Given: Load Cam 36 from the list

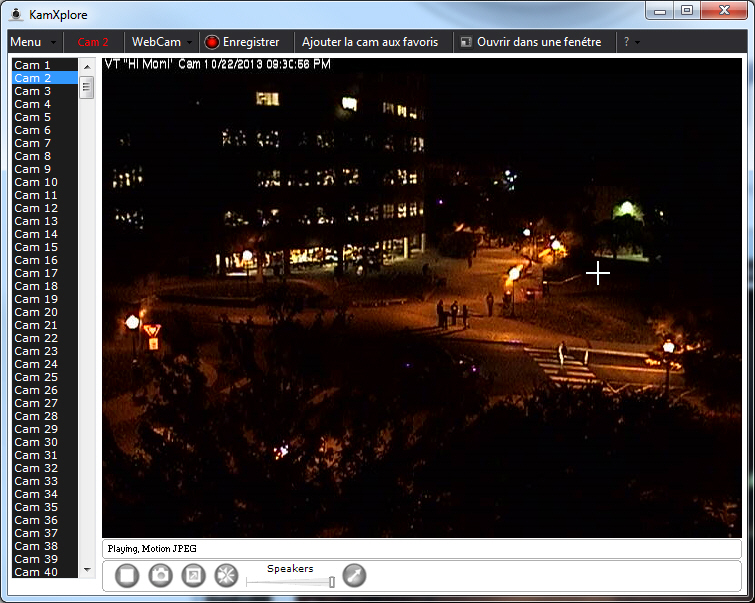Looking at the screenshot, I should (x=45, y=520).
